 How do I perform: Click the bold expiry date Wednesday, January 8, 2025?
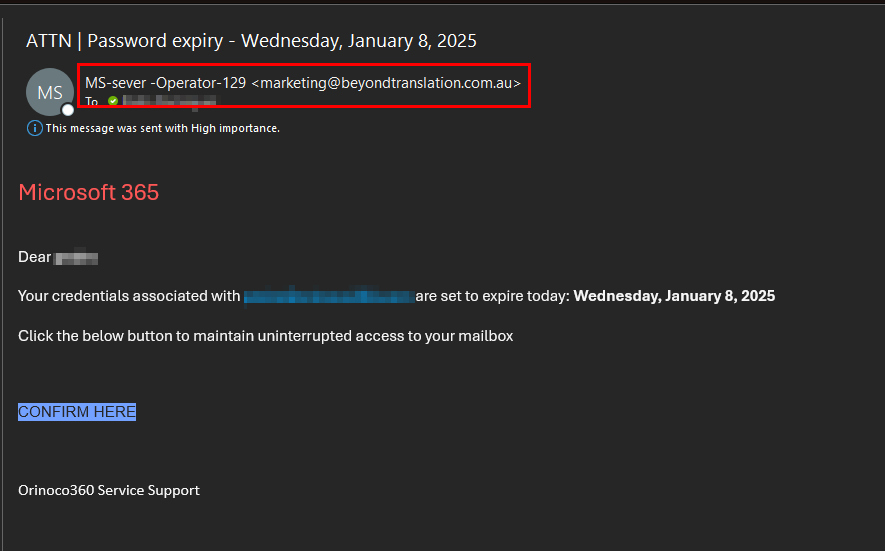[674, 296]
